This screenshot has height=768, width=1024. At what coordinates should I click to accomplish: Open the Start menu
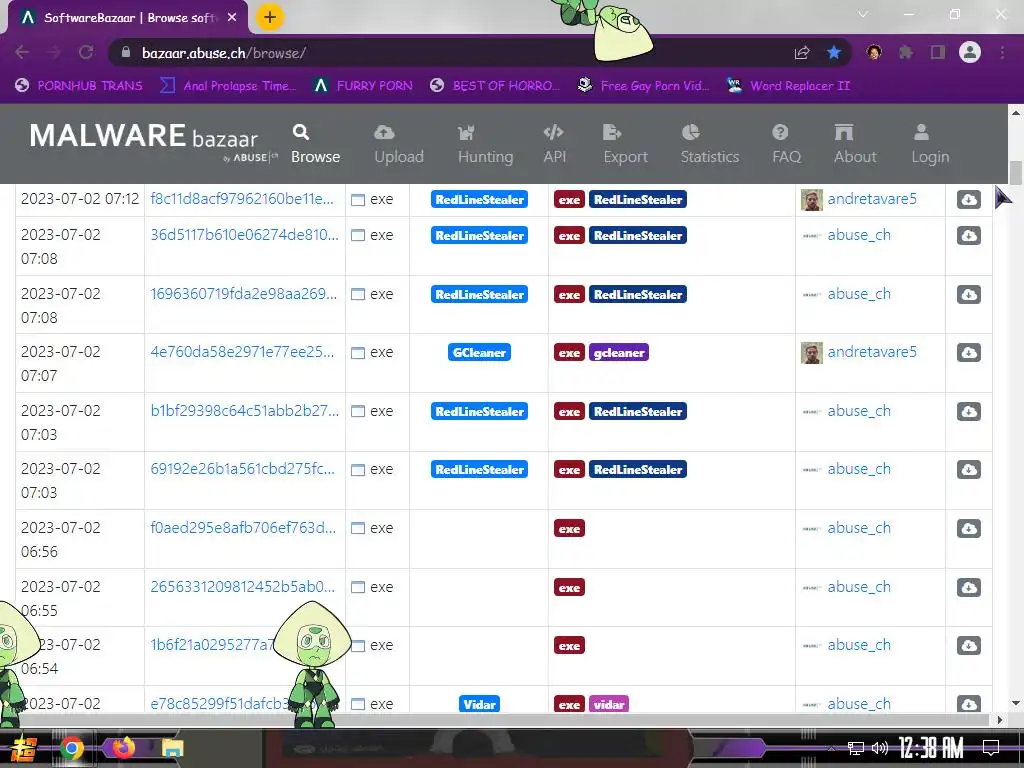[x=24, y=748]
